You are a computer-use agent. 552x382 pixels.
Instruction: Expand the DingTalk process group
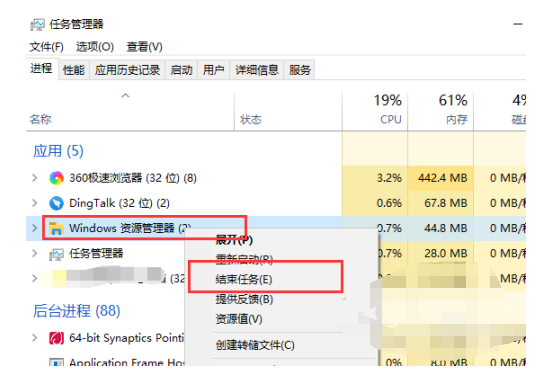pos(34,203)
